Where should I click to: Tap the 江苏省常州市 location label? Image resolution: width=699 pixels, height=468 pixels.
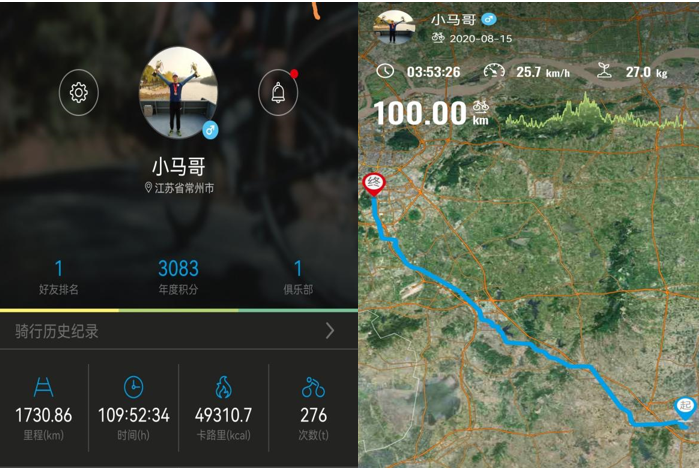tap(179, 188)
